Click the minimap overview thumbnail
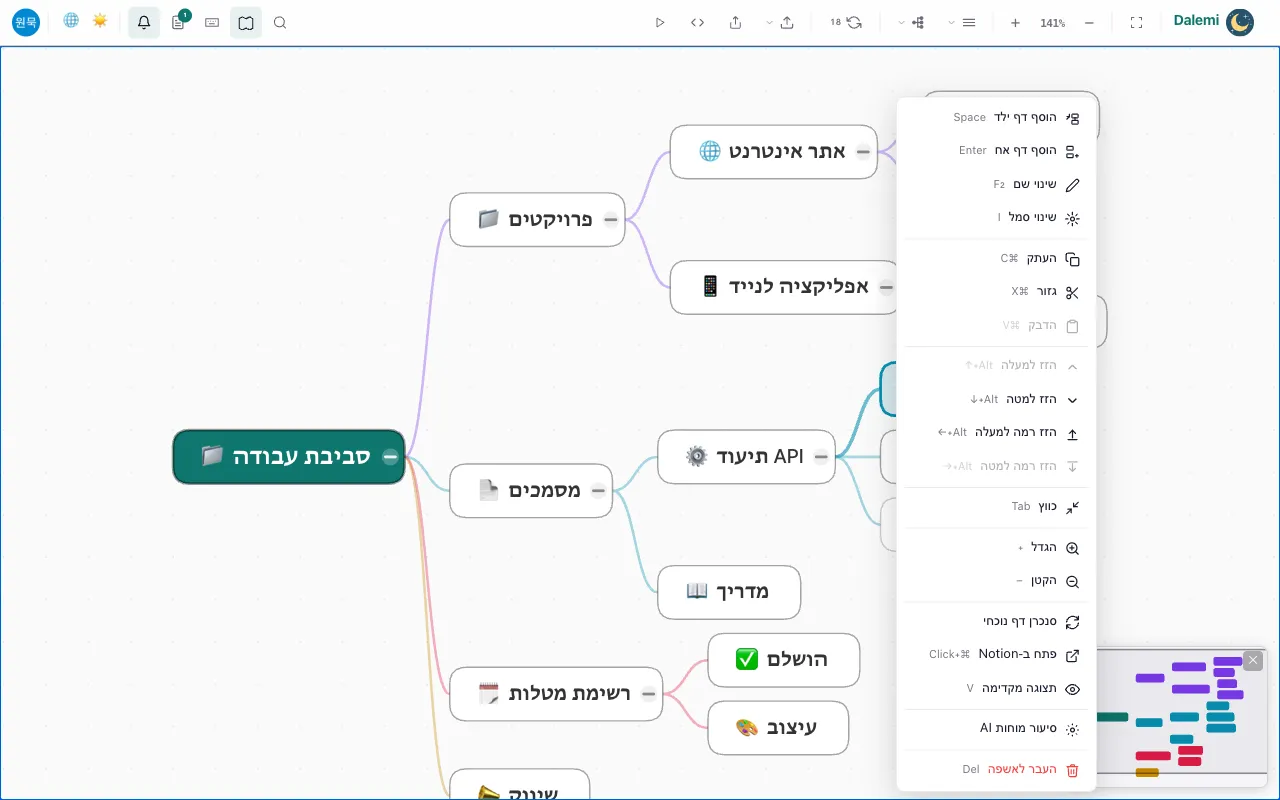The width and height of the screenshot is (1280, 800). (x=1182, y=718)
